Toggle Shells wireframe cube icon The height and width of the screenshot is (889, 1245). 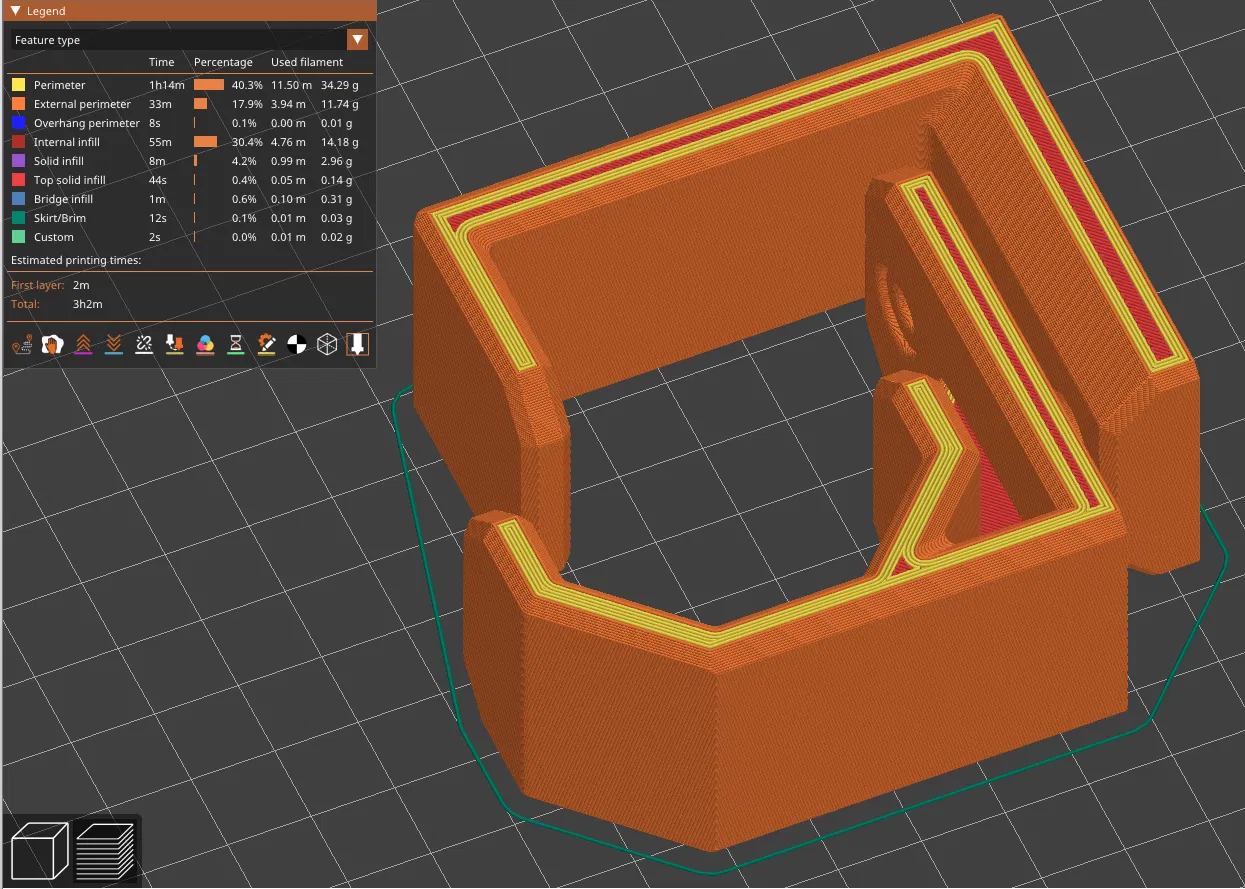[327, 345]
